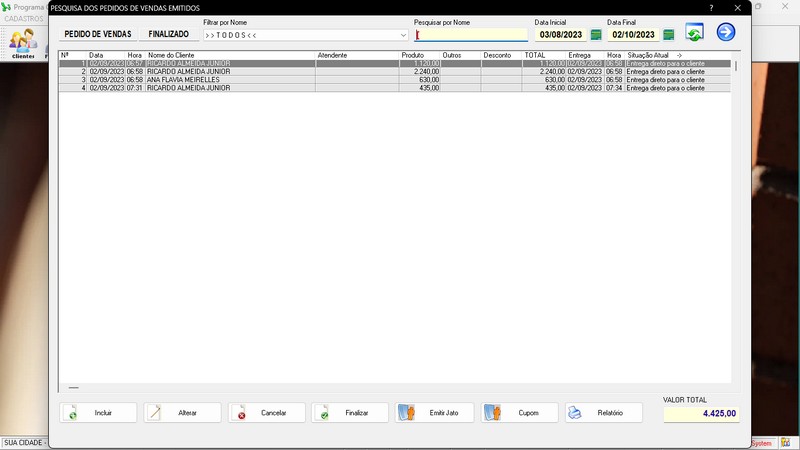Click the Outros column header

pos(461,55)
